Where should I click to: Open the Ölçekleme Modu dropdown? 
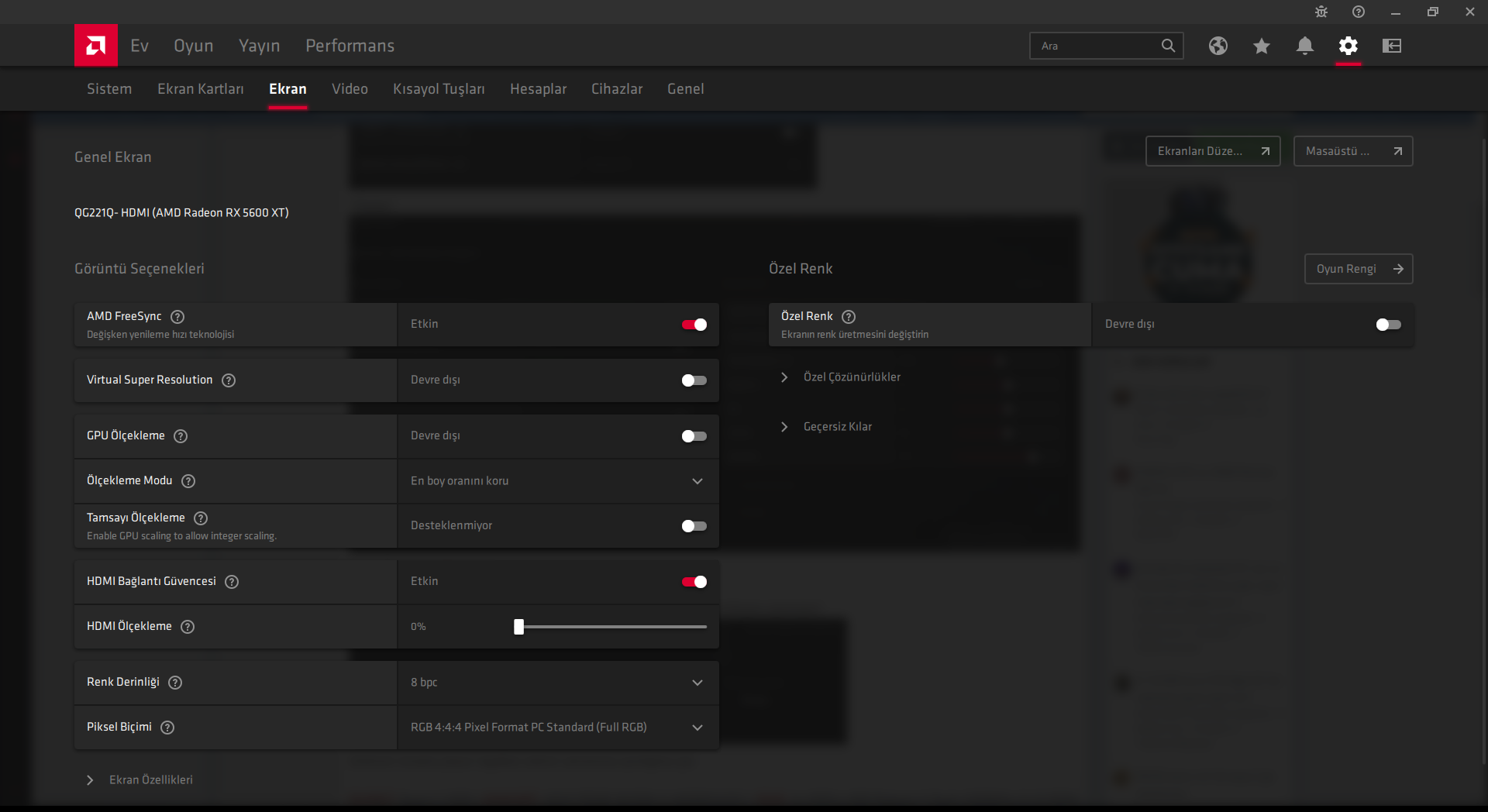click(x=697, y=481)
